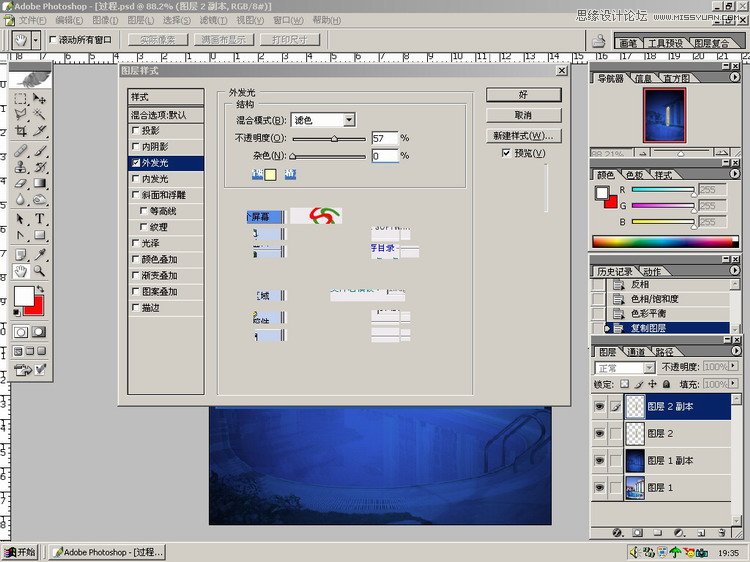Viewport: 750px width, 562px height.
Task: Open Layers panel flyout menu arrow
Action: click(x=735, y=351)
